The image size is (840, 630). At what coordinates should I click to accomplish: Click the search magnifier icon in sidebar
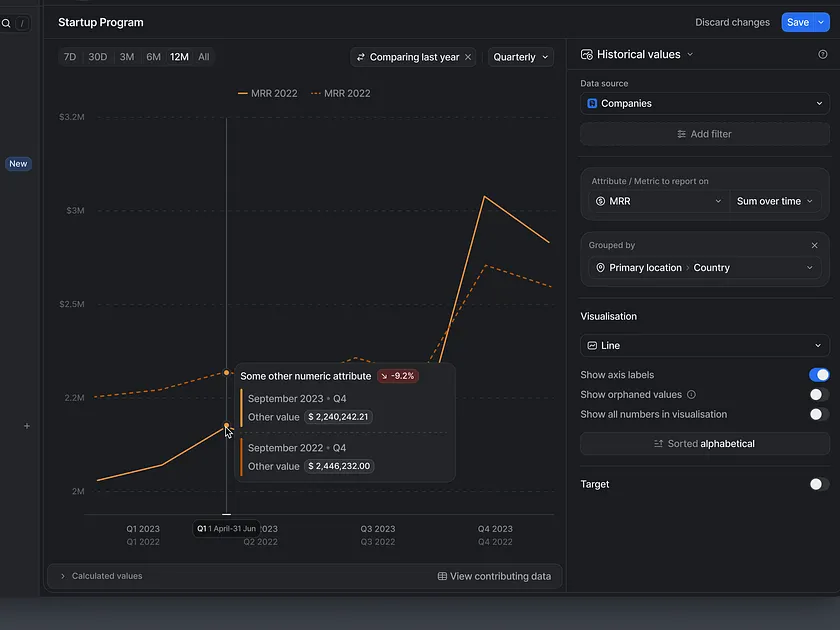coord(6,23)
